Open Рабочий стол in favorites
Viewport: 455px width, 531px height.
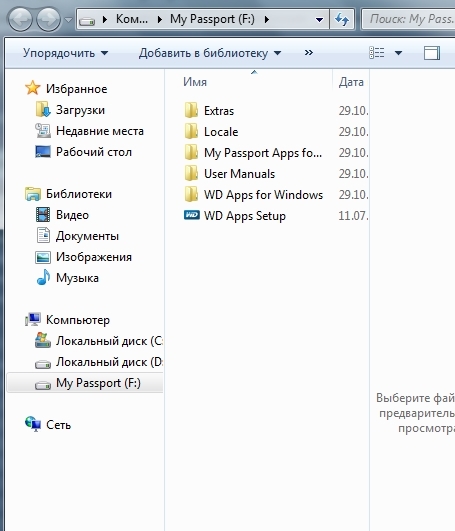coord(94,152)
